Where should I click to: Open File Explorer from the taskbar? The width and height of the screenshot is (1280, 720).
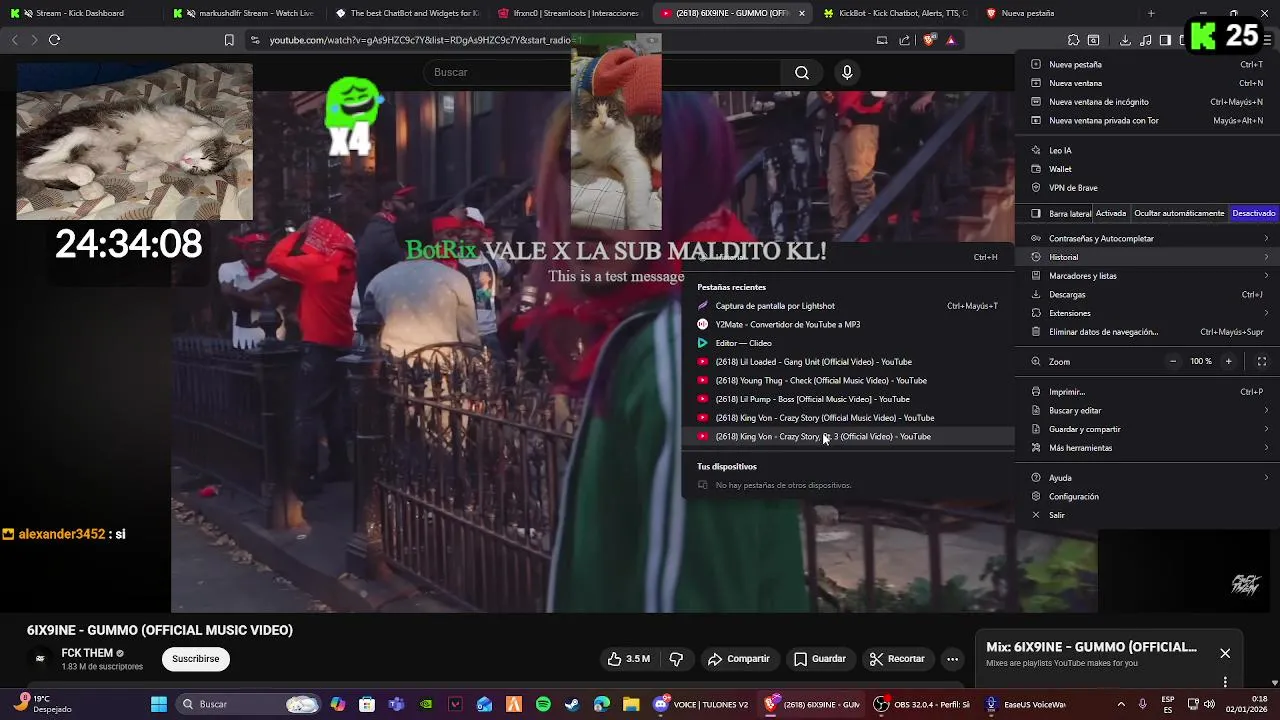(631, 704)
